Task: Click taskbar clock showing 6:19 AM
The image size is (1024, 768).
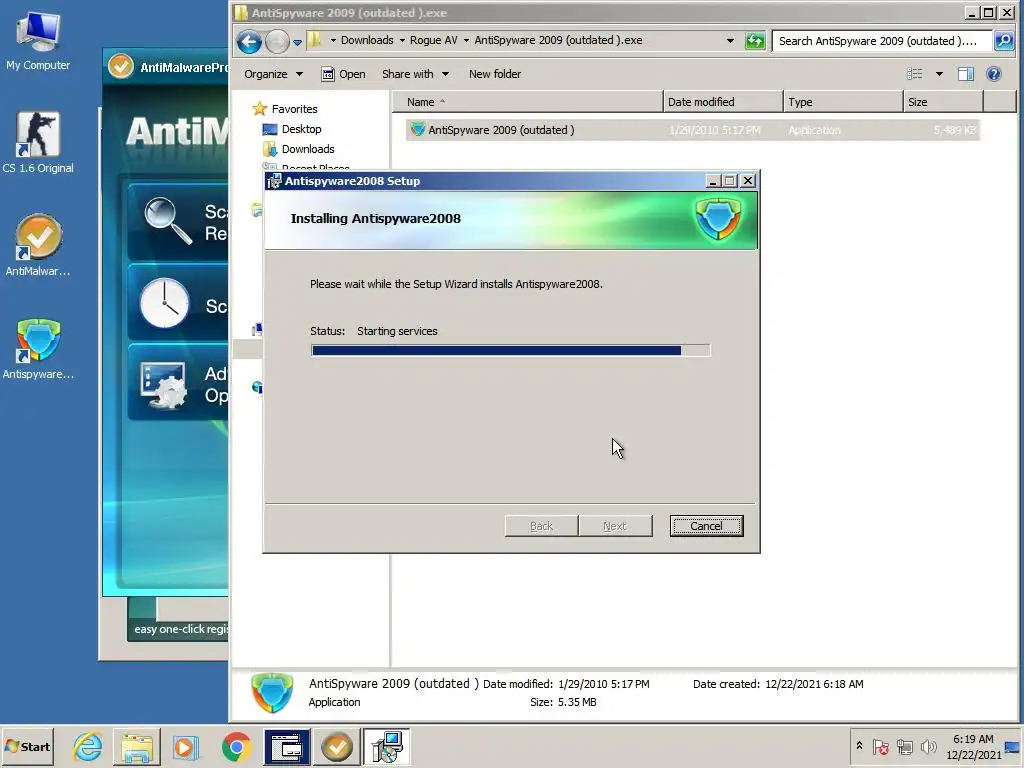Action: click(973, 746)
